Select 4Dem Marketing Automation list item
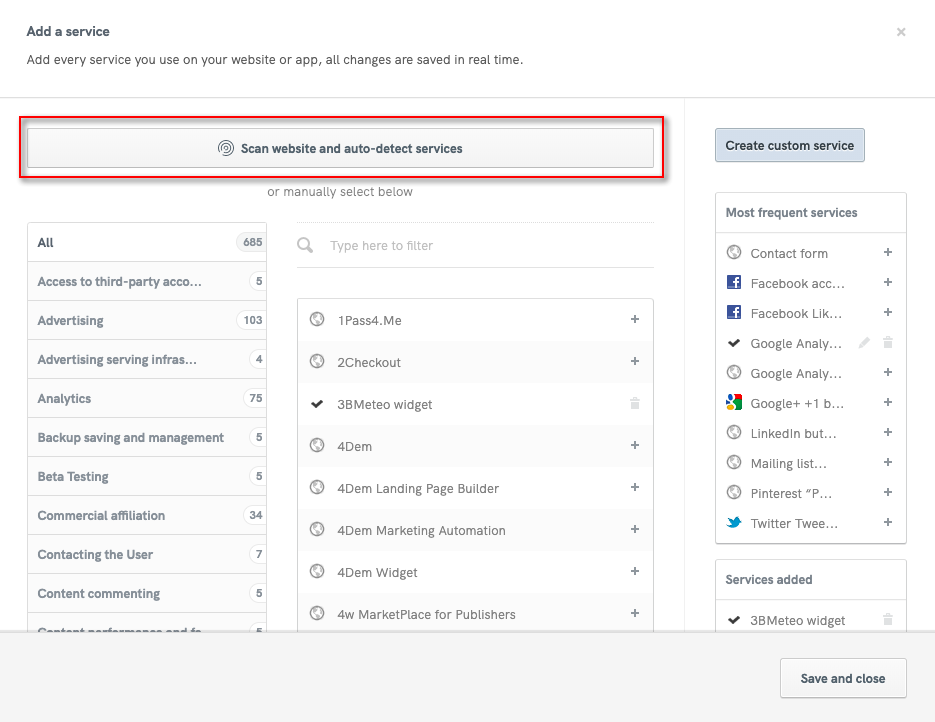This screenshot has height=722, width=935. pyautogui.click(x=421, y=531)
